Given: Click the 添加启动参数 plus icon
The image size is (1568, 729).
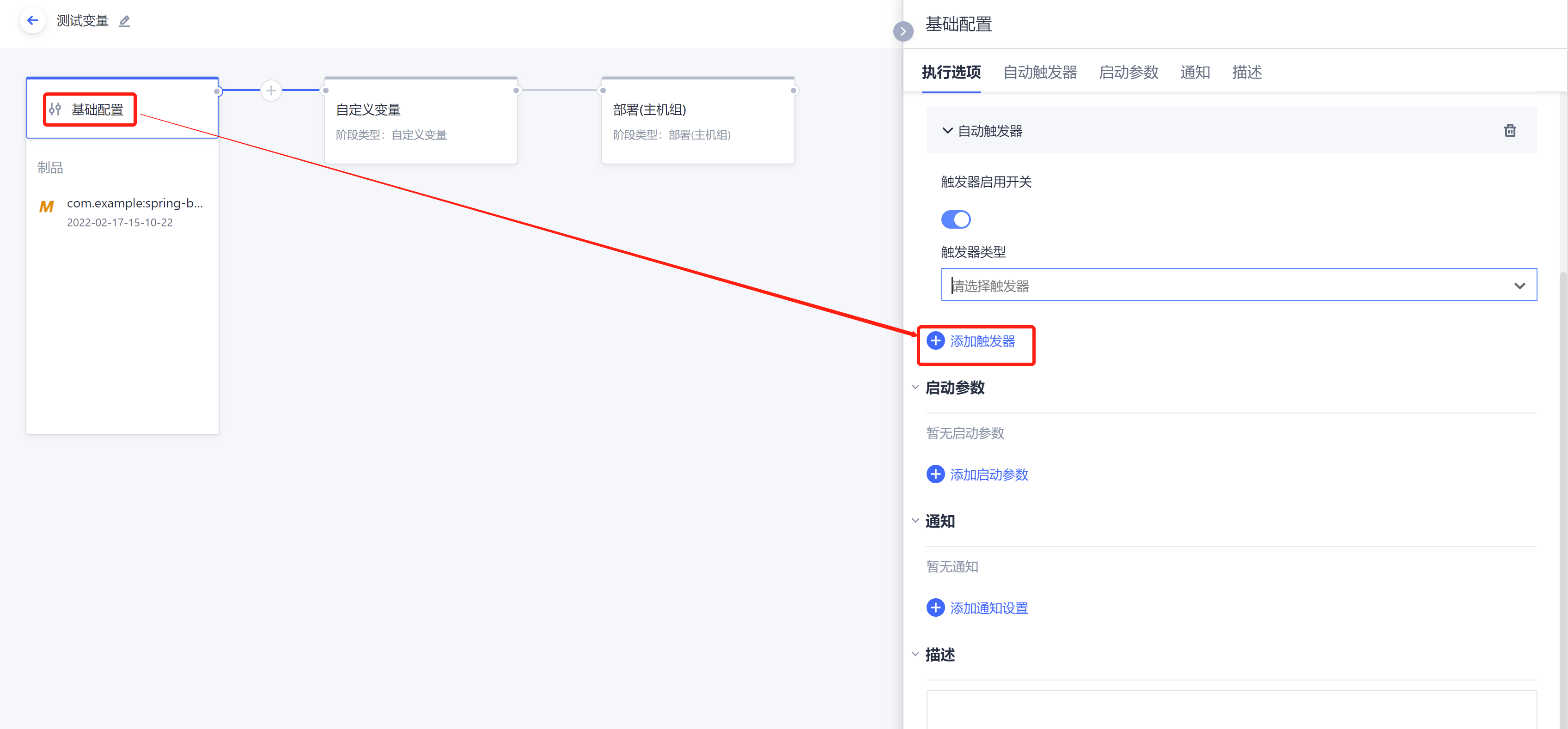Looking at the screenshot, I should coord(935,474).
